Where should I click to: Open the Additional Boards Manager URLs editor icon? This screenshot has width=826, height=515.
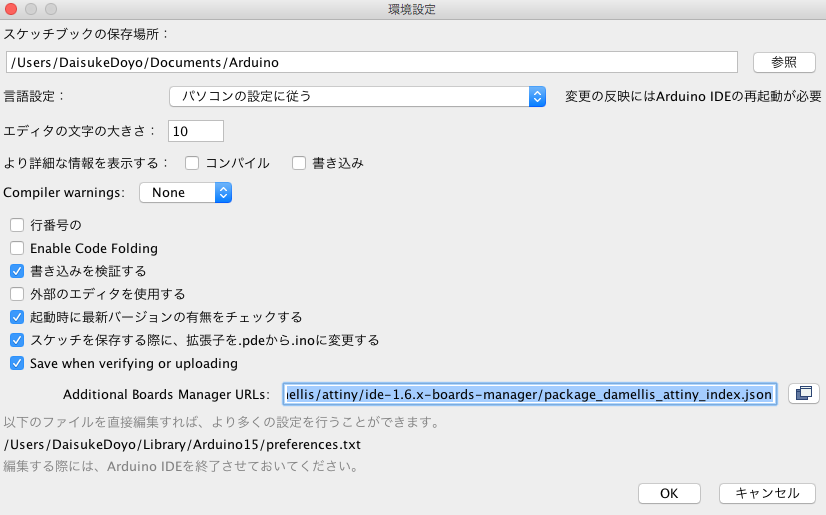(x=803, y=393)
